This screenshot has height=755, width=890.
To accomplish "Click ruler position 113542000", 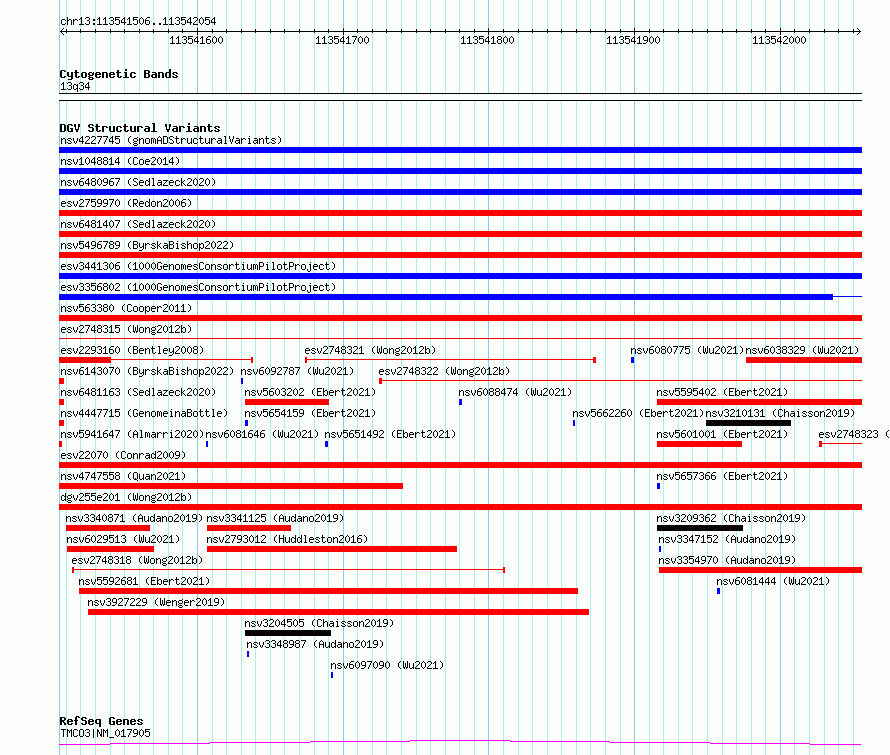I will pyautogui.click(x=779, y=40).
